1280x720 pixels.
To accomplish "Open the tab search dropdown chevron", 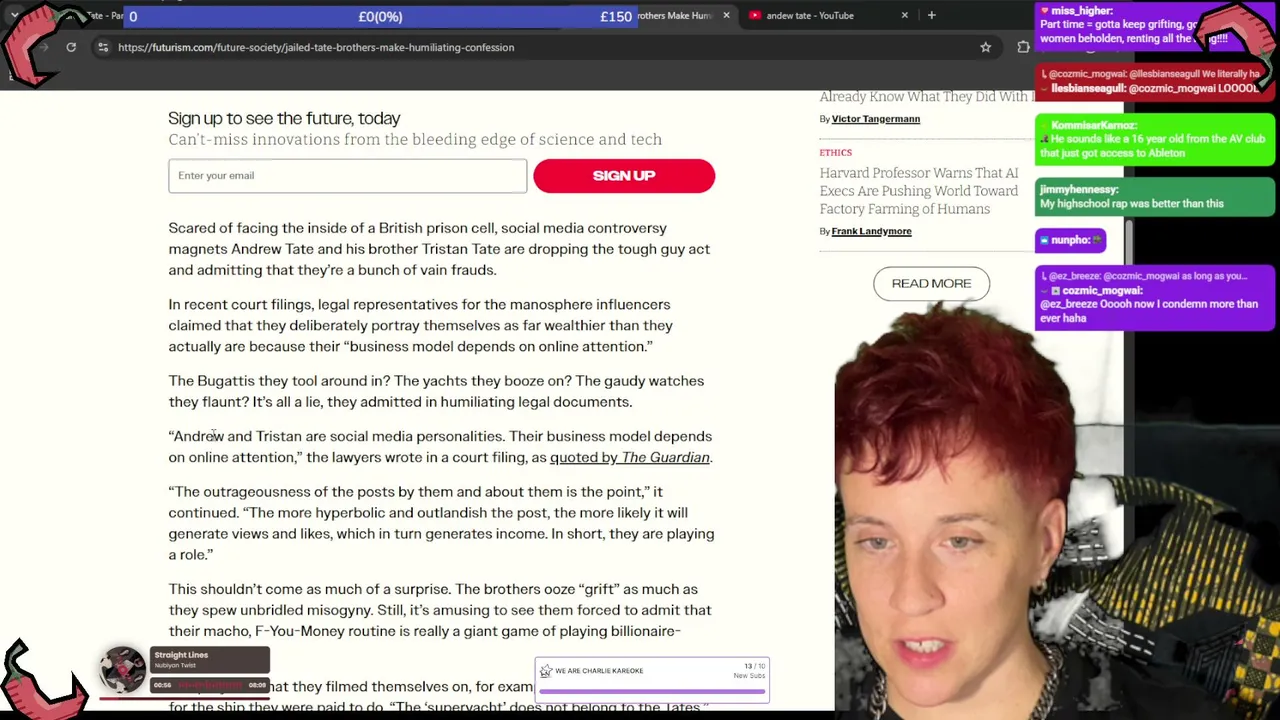I will coord(14,15).
